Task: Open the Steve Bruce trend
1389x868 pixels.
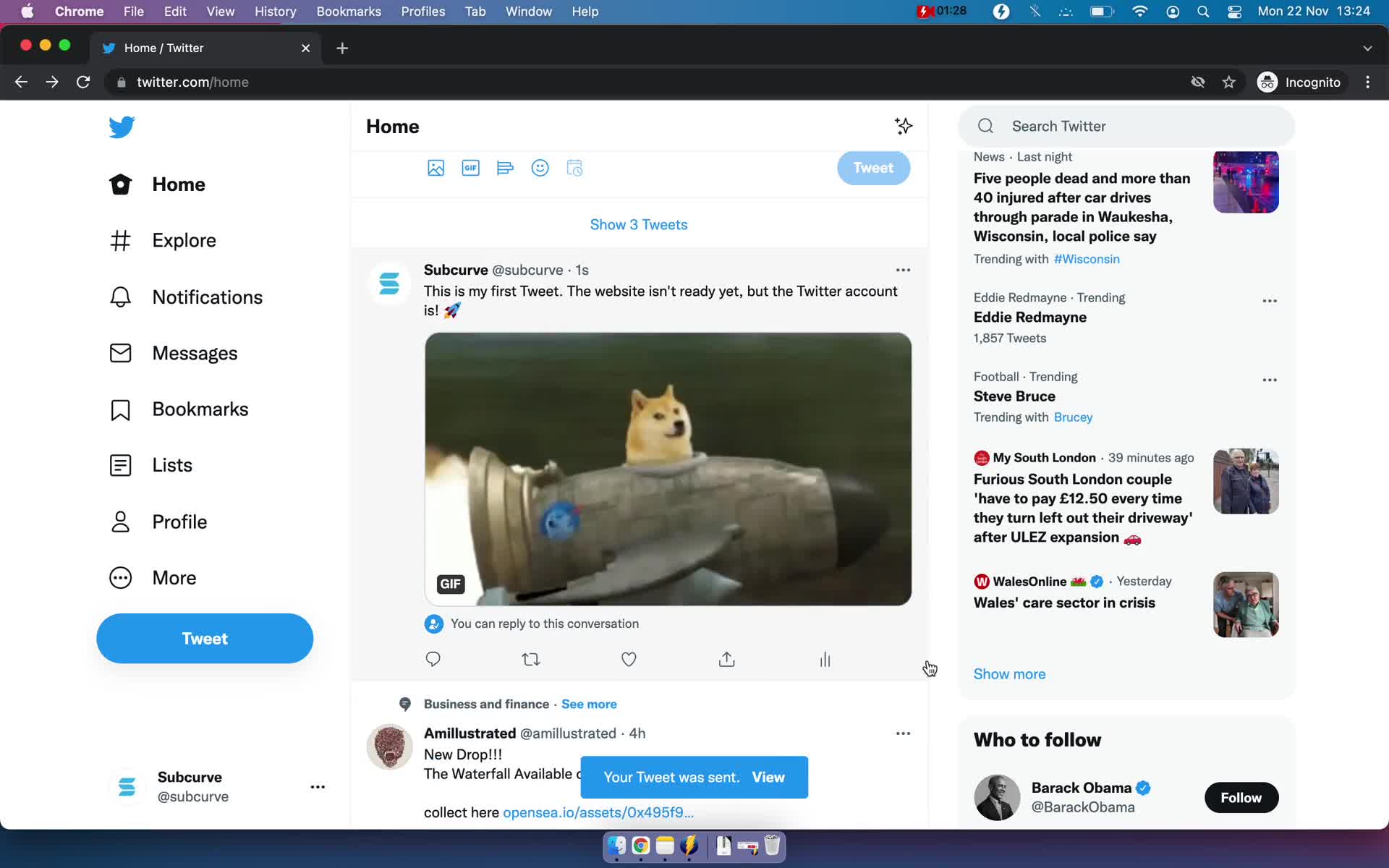Action: coord(1014,396)
